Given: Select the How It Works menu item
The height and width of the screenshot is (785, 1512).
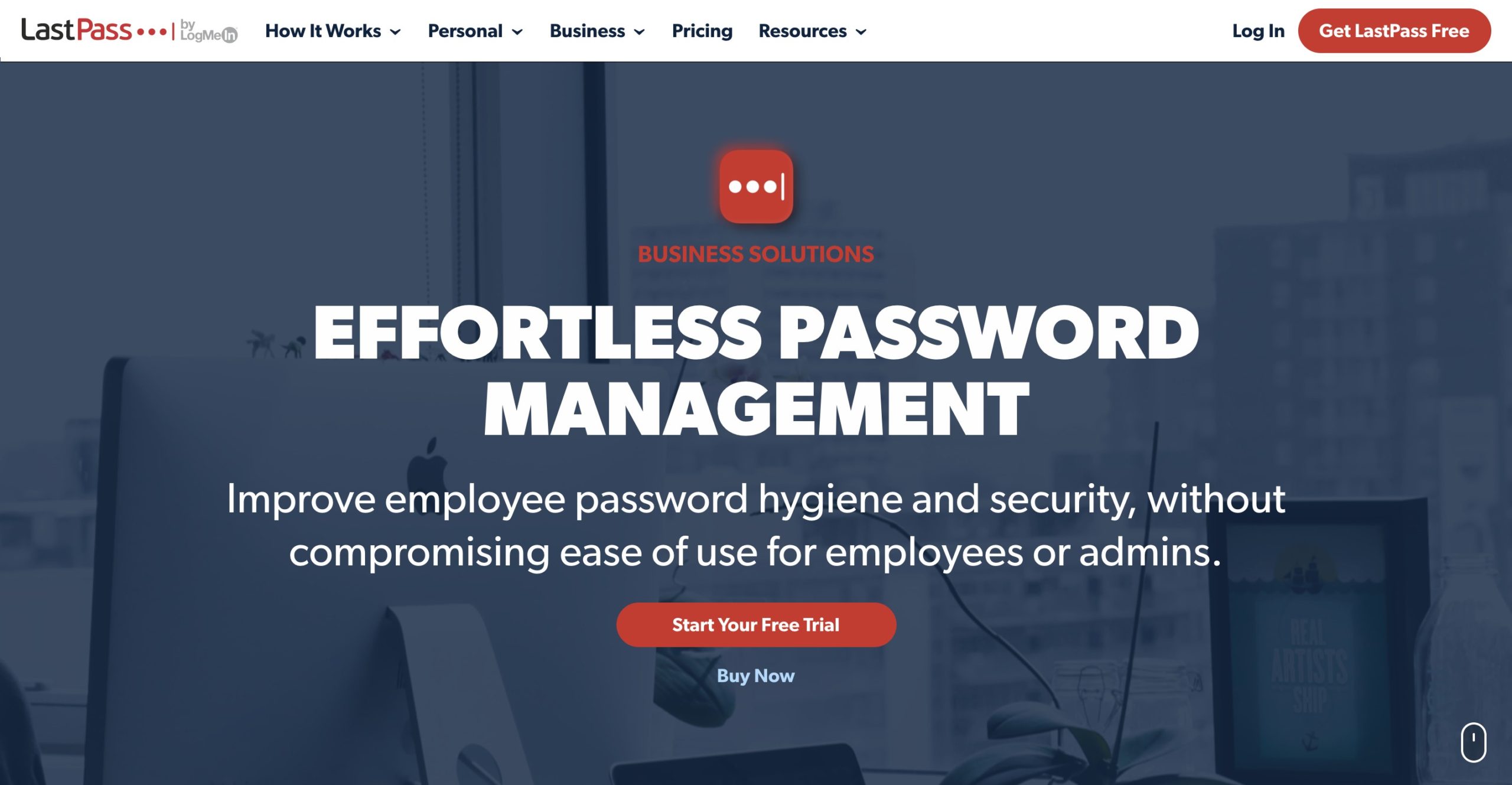Looking at the screenshot, I should click(322, 31).
